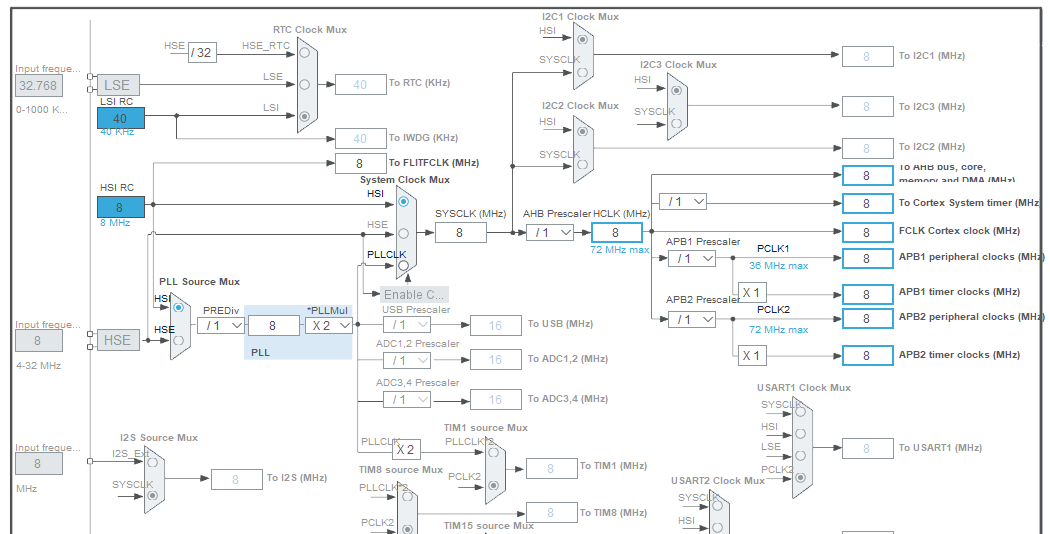1050x534 pixels.
Task: Open the PREDiv divider dropdown
Action: (x=220, y=325)
